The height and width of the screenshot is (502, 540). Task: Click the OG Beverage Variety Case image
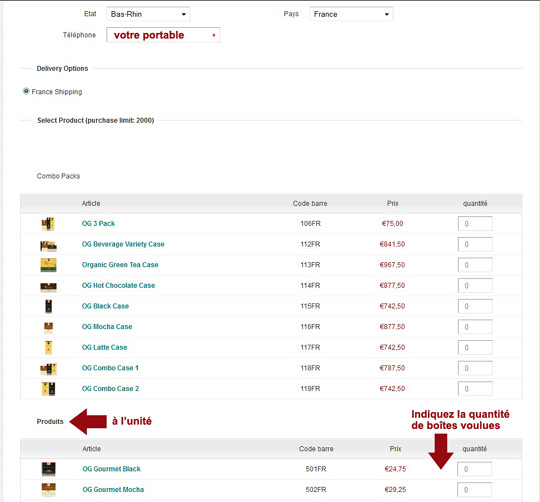tap(48, 245)
